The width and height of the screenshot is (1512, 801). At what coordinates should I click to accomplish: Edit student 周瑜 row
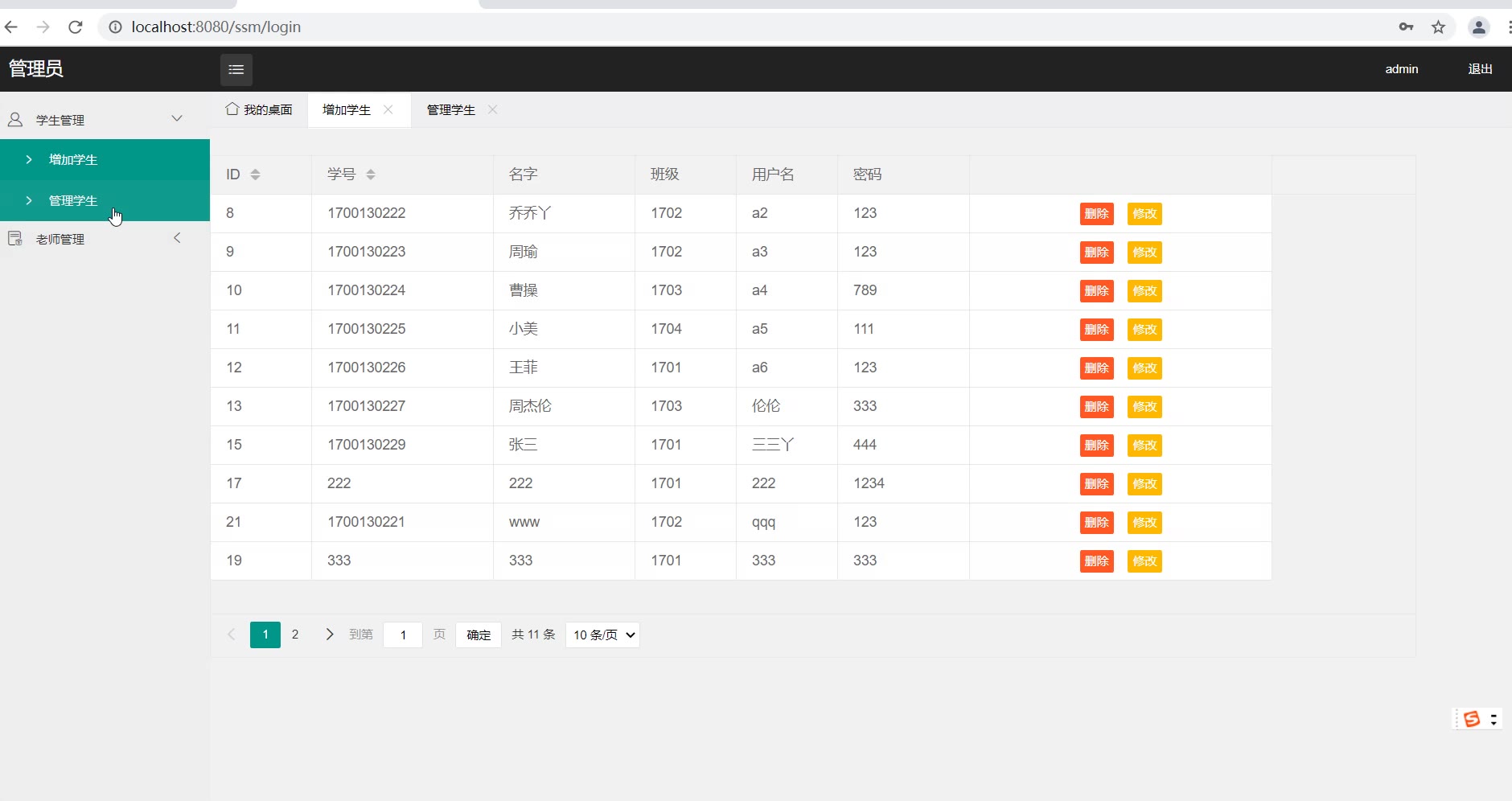pyautogui.click(x=1145, y=253)
